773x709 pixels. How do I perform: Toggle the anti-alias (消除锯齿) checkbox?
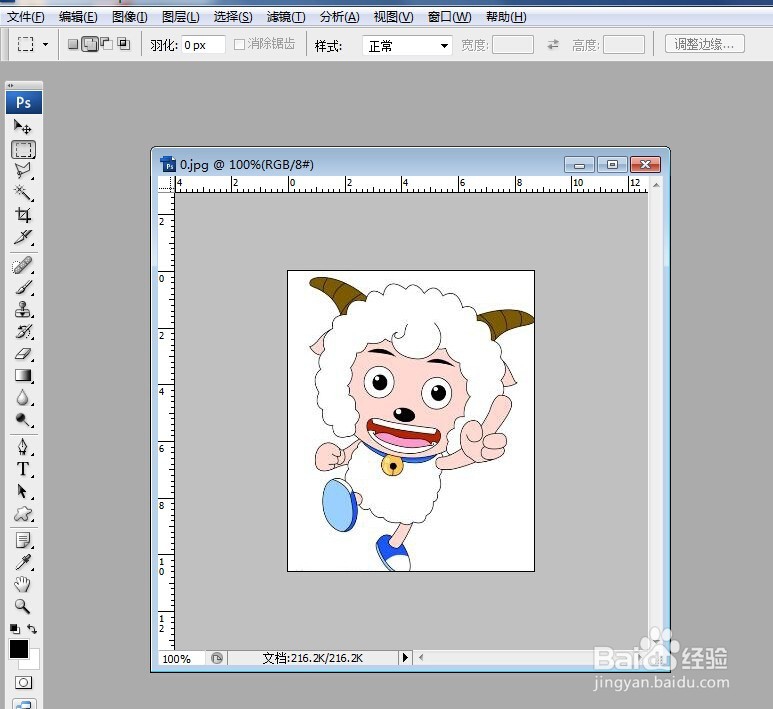[240, 44]
